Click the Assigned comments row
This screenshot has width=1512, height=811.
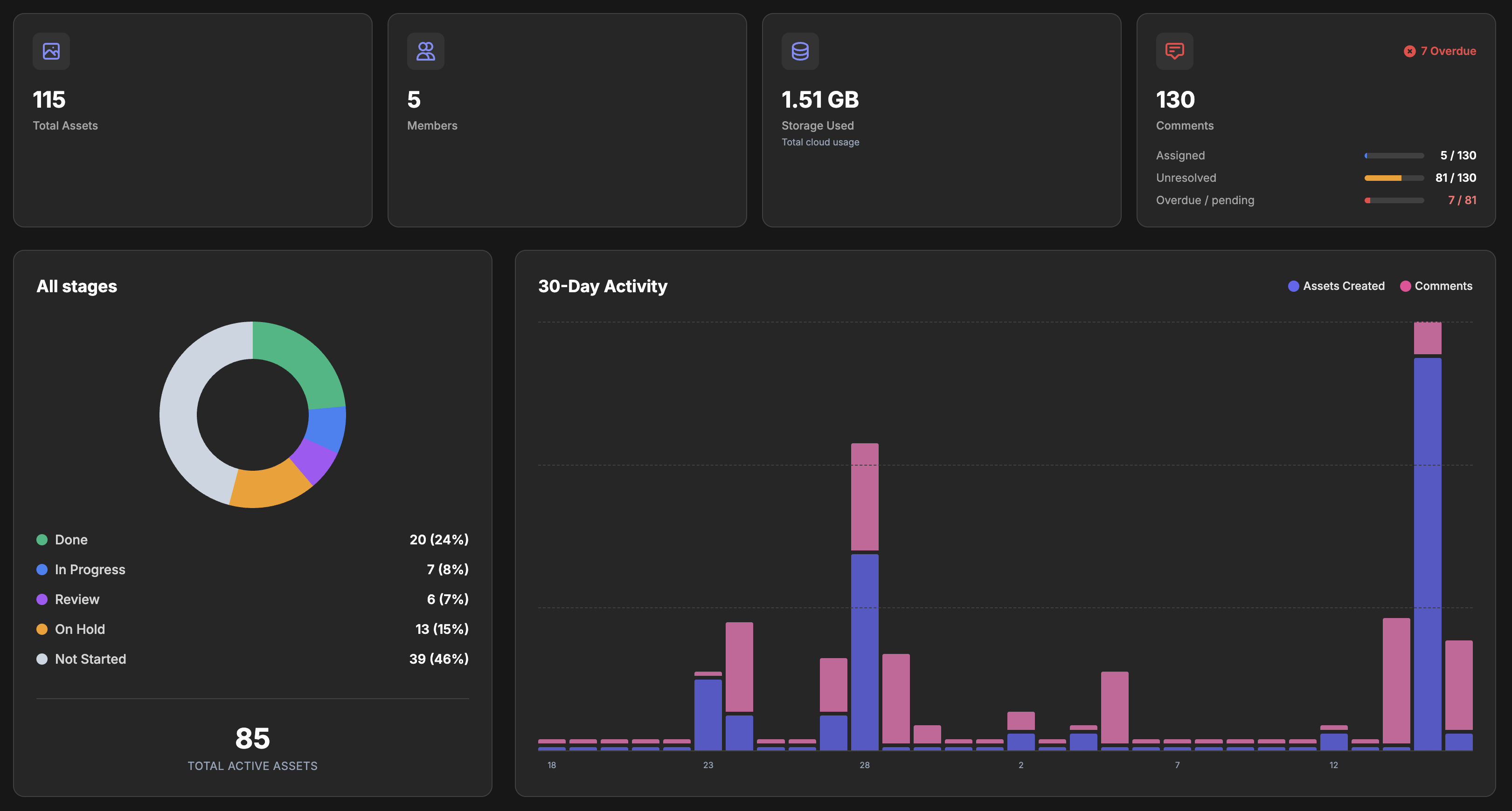point(1180,155)
